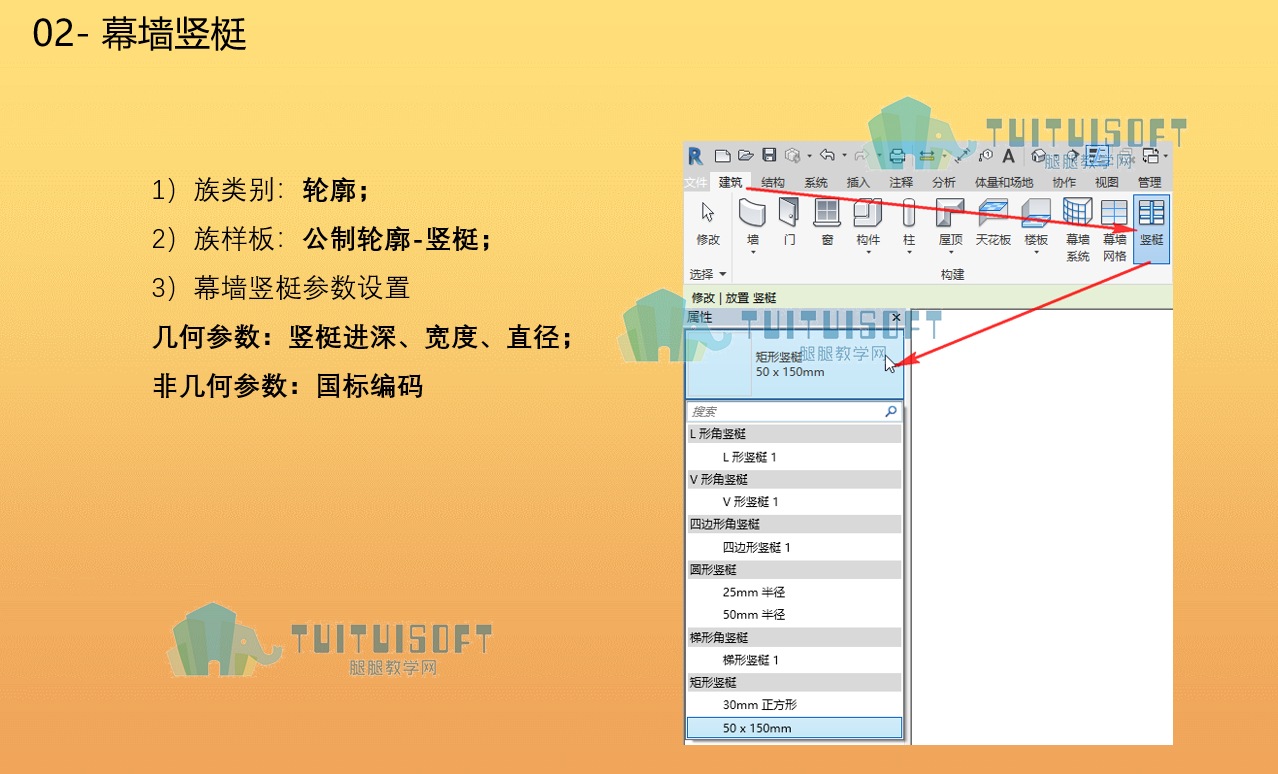Image resolution: width=1278 pixels, height=774 pixels.
Task: Switch to the 视图 ribbon tab
Action: [1107, 183]
